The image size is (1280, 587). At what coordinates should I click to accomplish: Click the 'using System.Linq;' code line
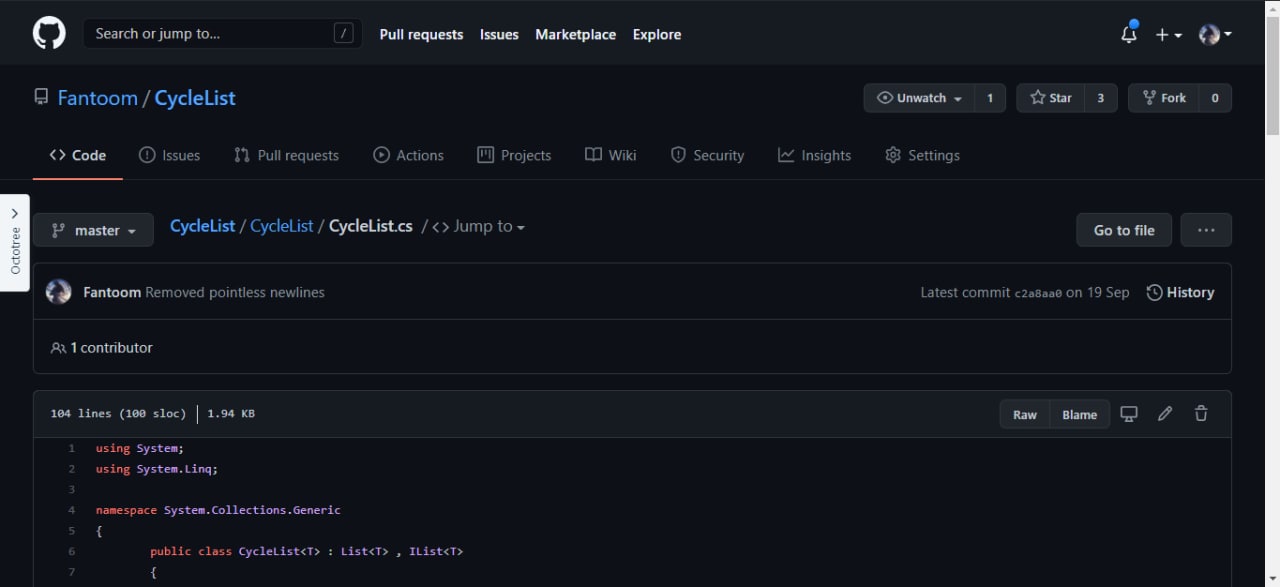tap(157, 469)
